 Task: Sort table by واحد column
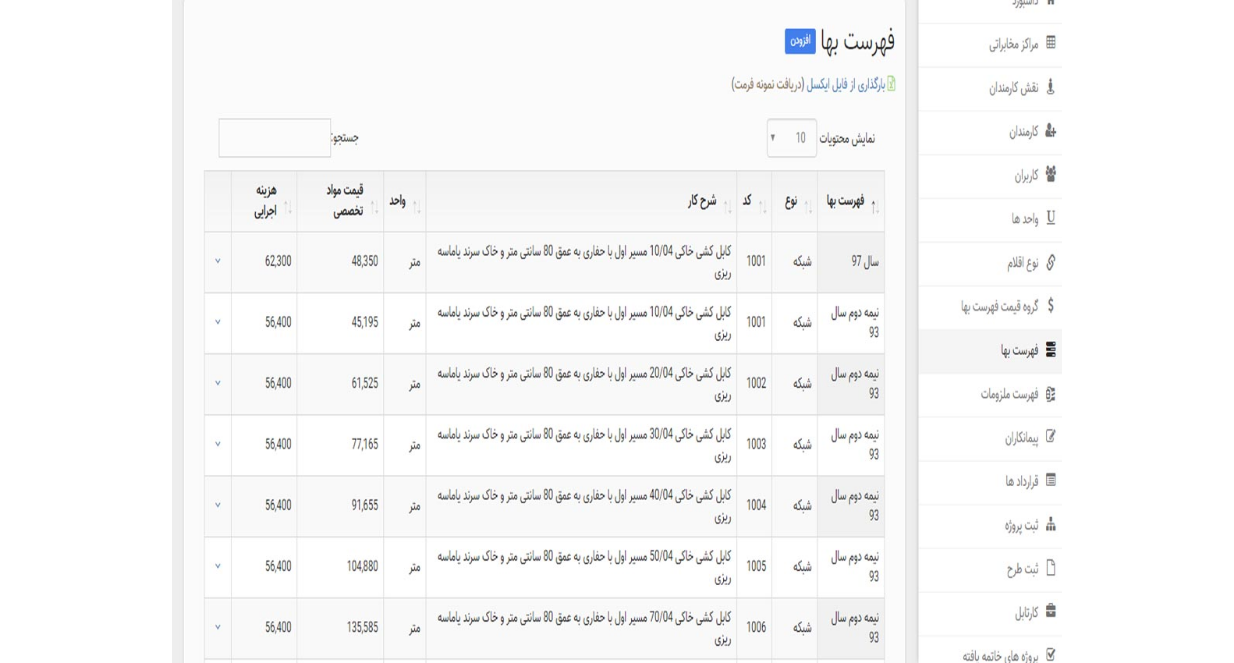pos(405,201)
